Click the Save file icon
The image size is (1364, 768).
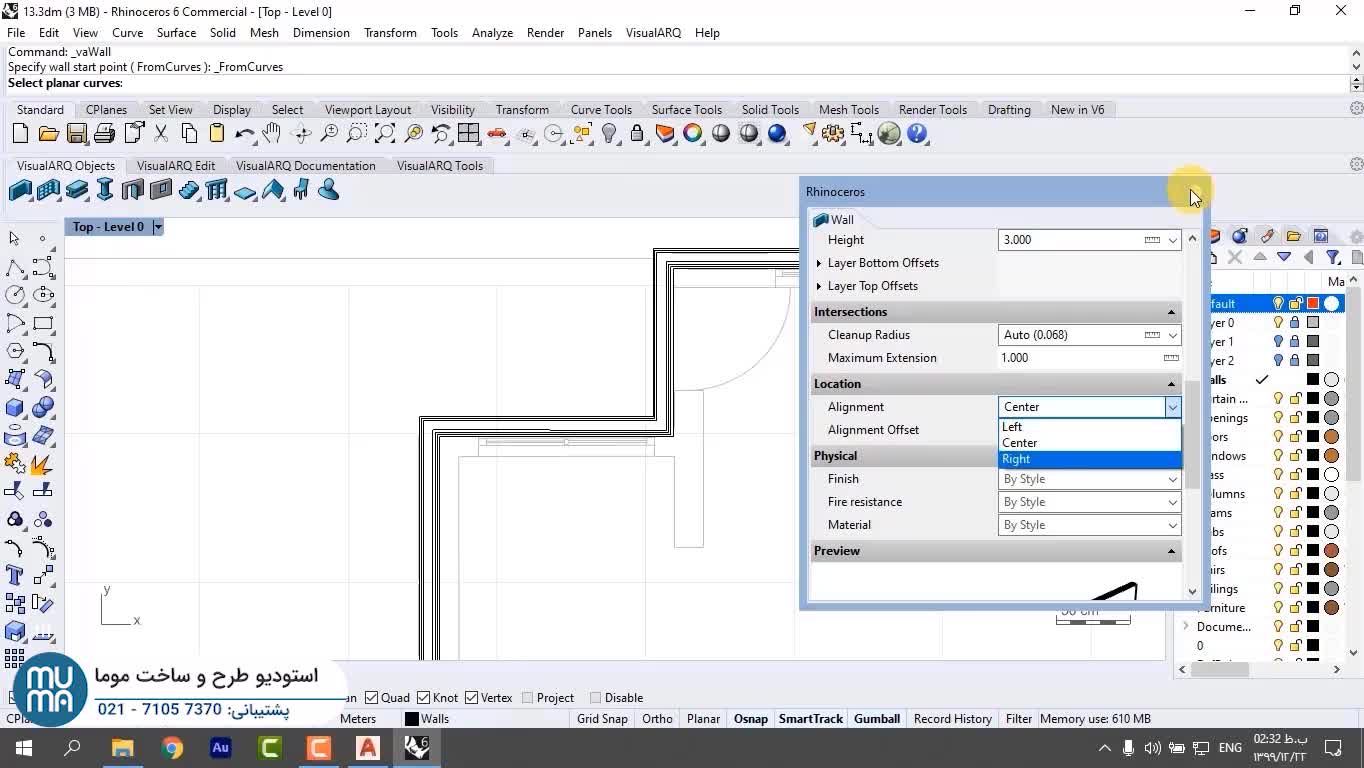click(76, 134)
